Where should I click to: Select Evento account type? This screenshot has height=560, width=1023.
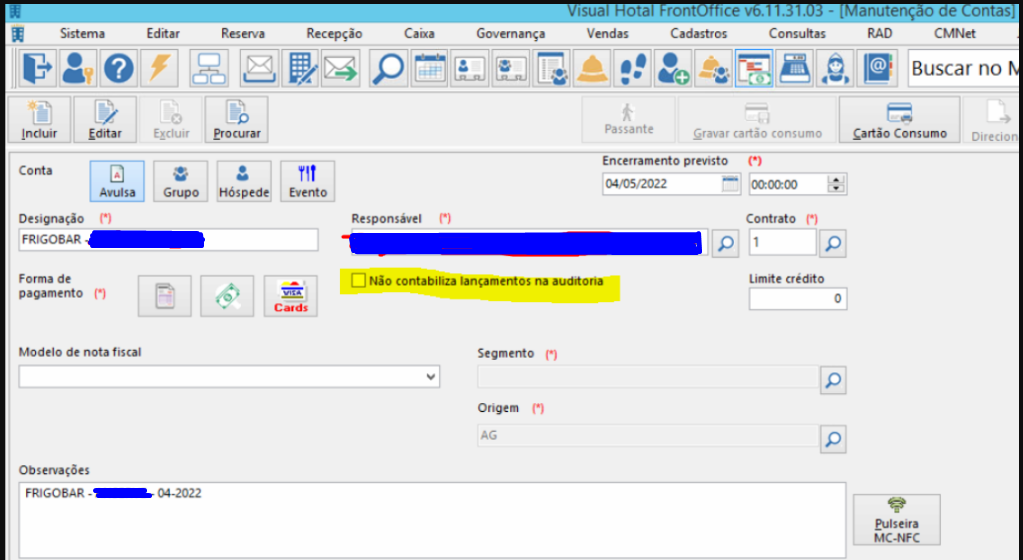point(307,181)
